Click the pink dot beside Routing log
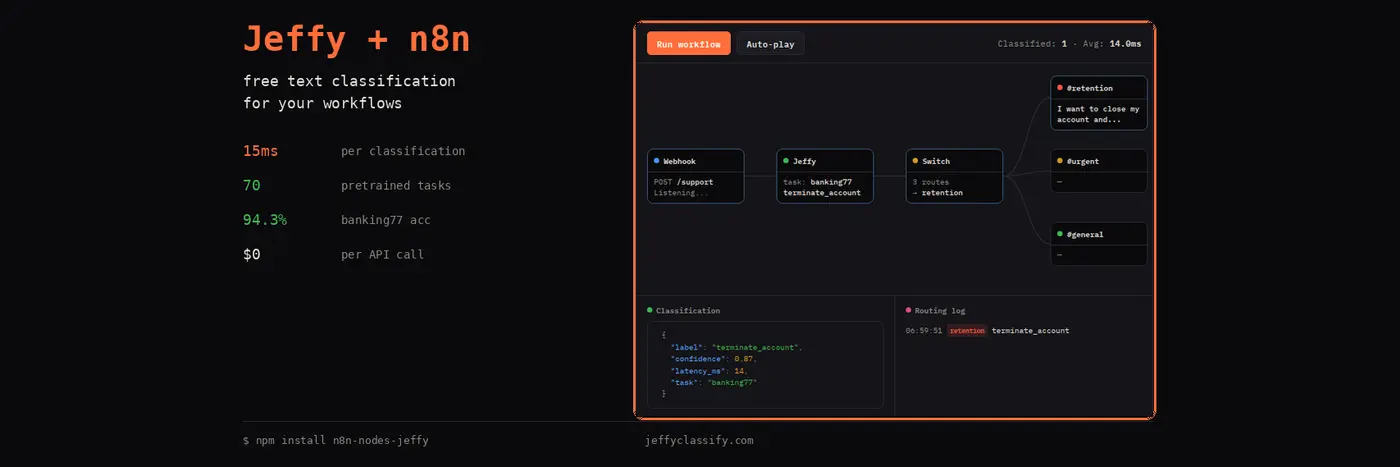This screenshot has height=467, width=1400. click(x=908, y=311)
